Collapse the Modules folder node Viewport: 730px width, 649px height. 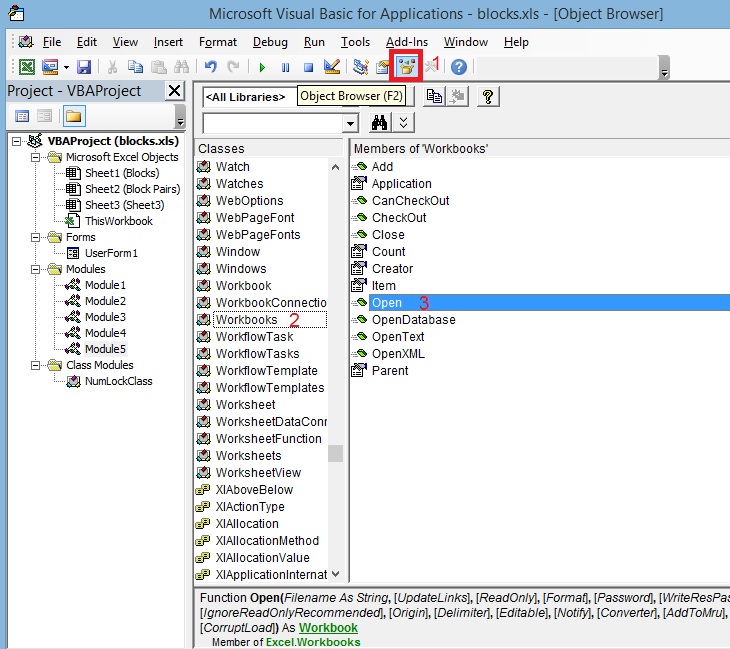[35, 269]
